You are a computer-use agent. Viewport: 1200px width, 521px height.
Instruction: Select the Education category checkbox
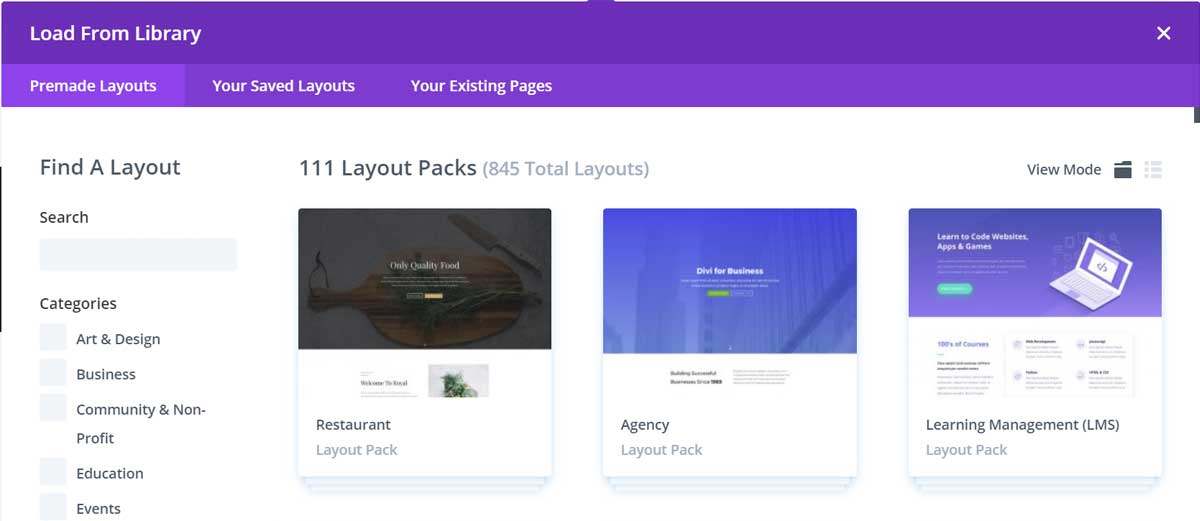coord(53,472)
